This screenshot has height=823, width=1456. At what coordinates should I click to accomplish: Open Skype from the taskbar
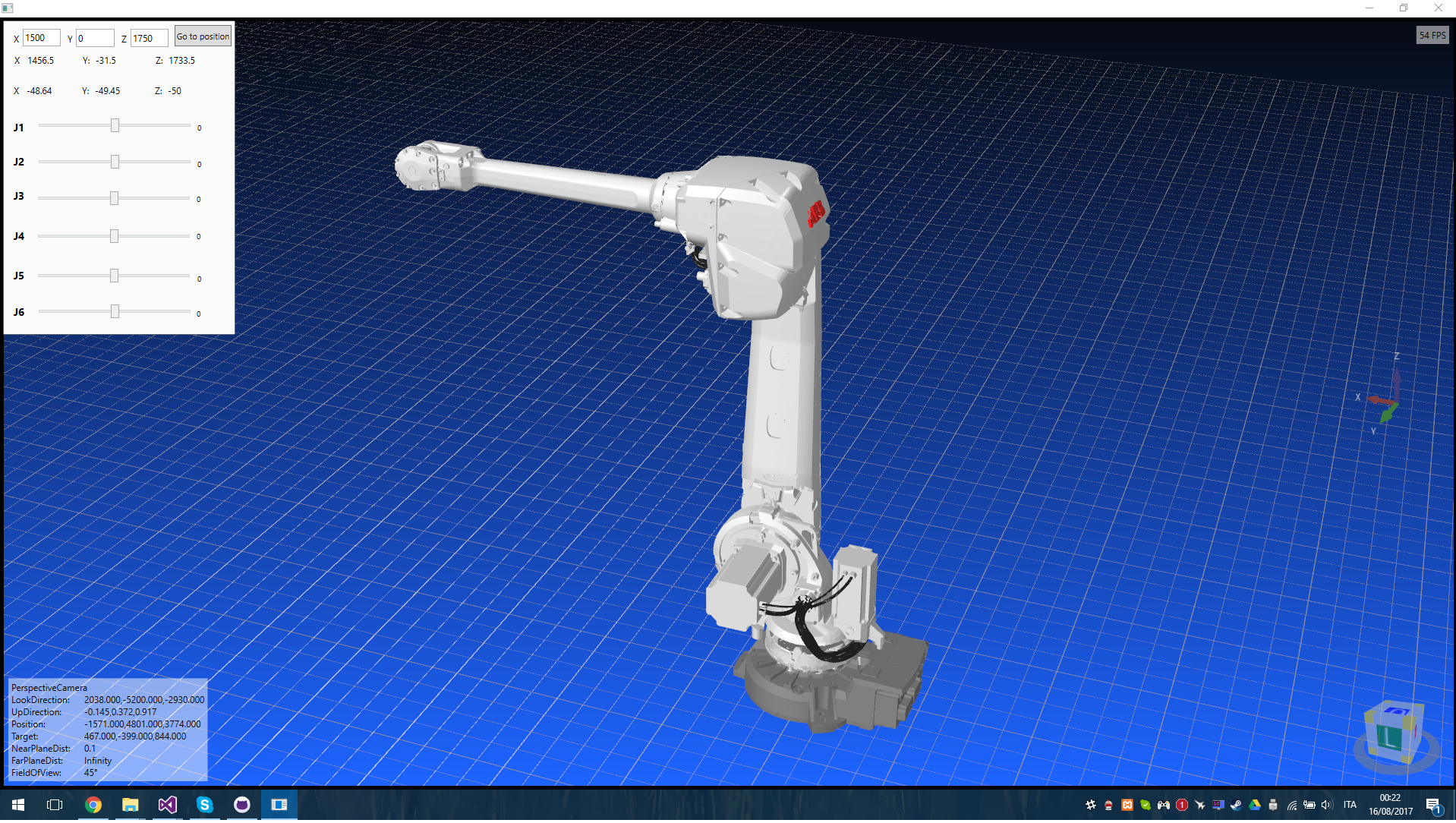pos(205,805)
